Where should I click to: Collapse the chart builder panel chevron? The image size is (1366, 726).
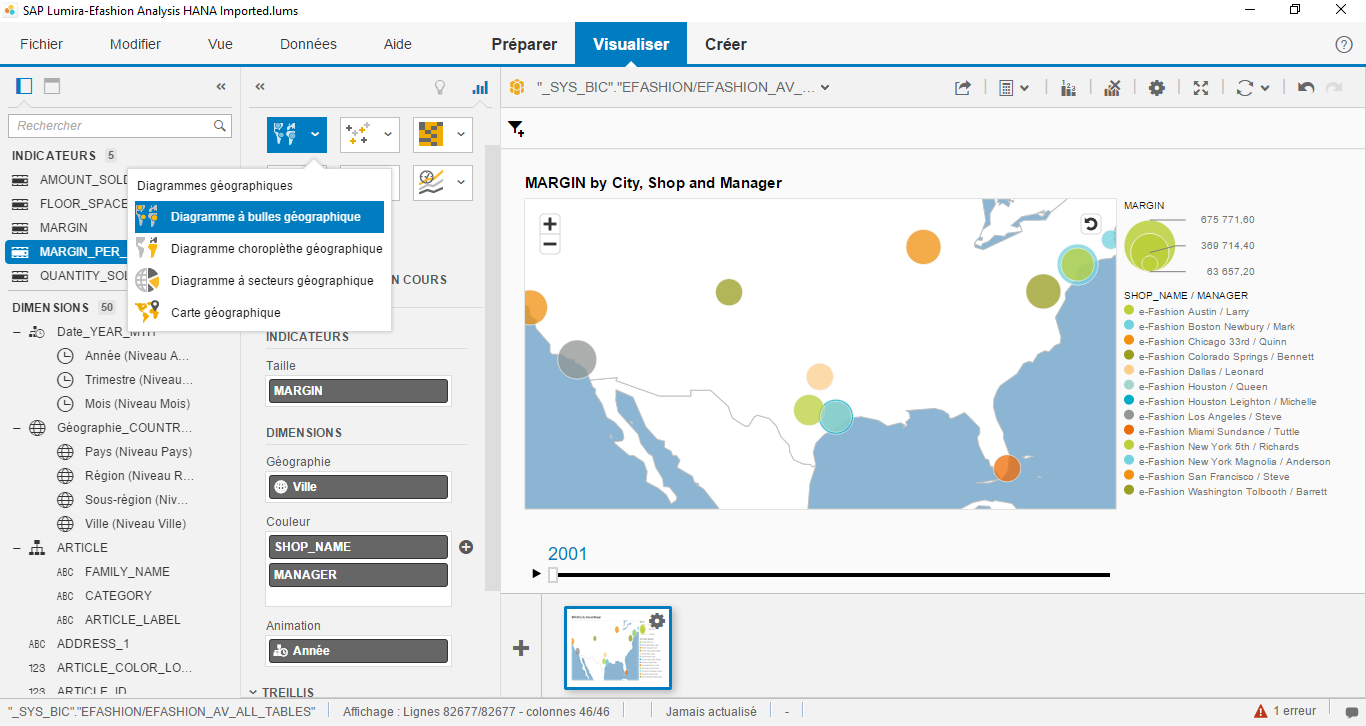coord(260,87)
